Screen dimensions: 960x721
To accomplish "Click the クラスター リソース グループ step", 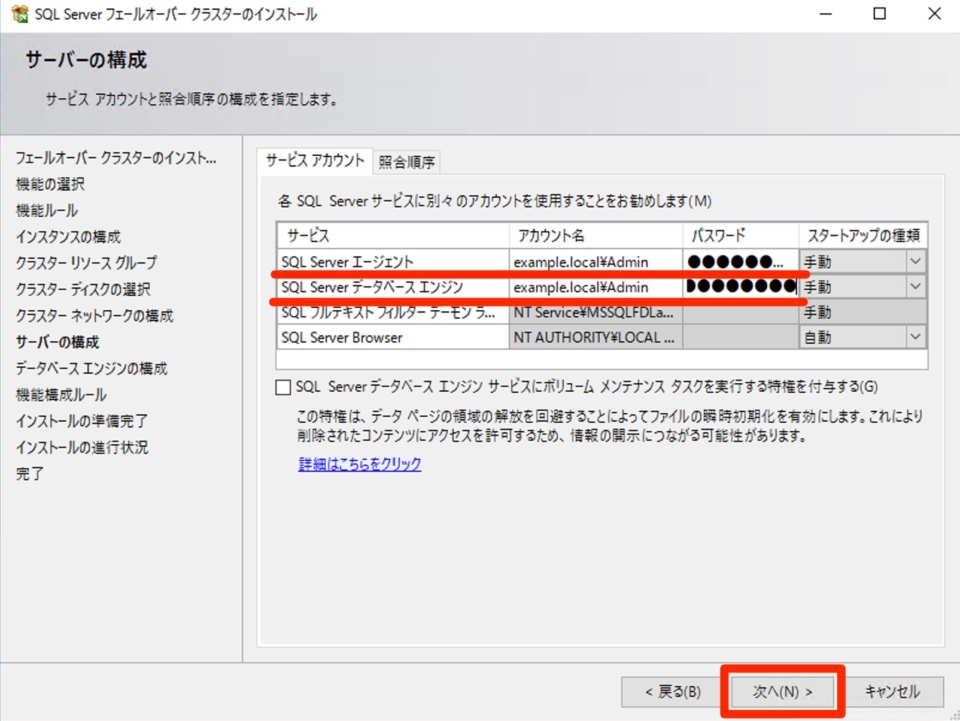I will (x=86, y=263).
